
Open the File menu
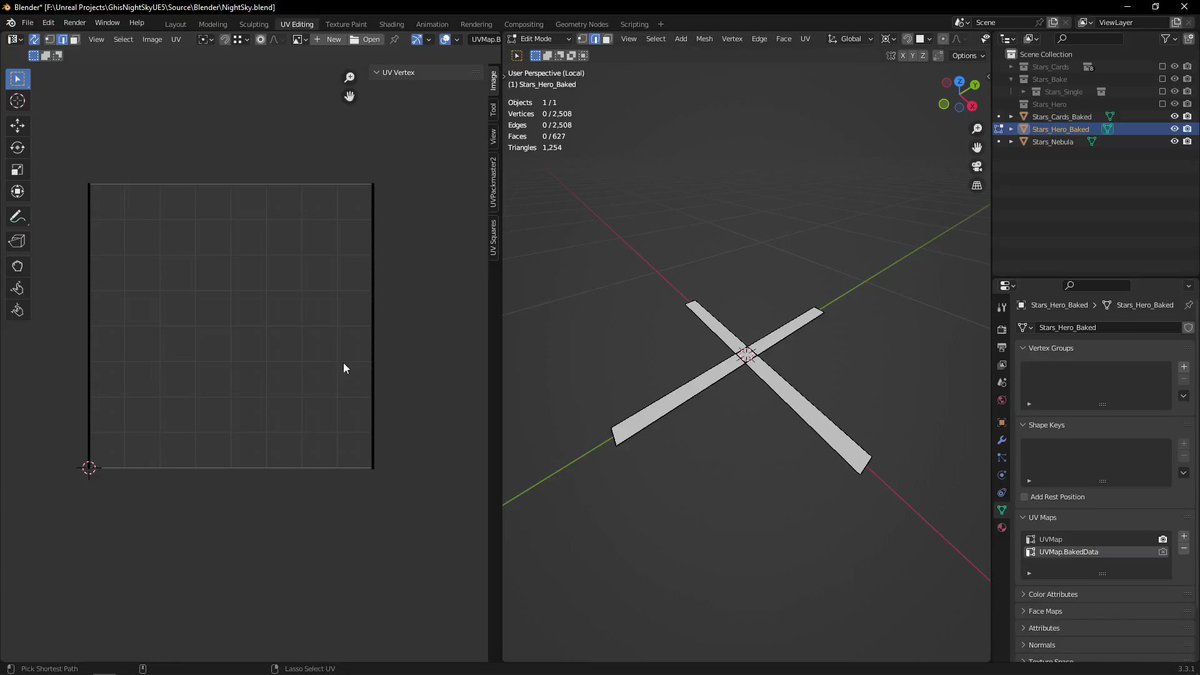27,23
